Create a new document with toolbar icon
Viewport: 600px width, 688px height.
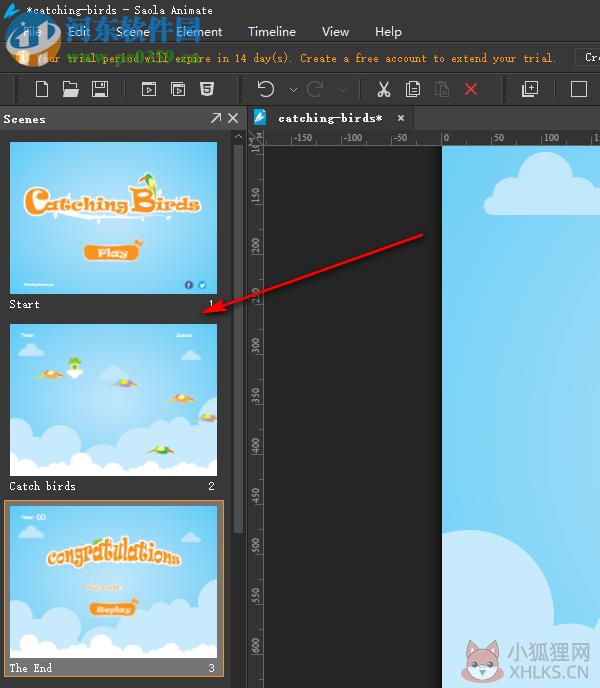pos(42,89)
